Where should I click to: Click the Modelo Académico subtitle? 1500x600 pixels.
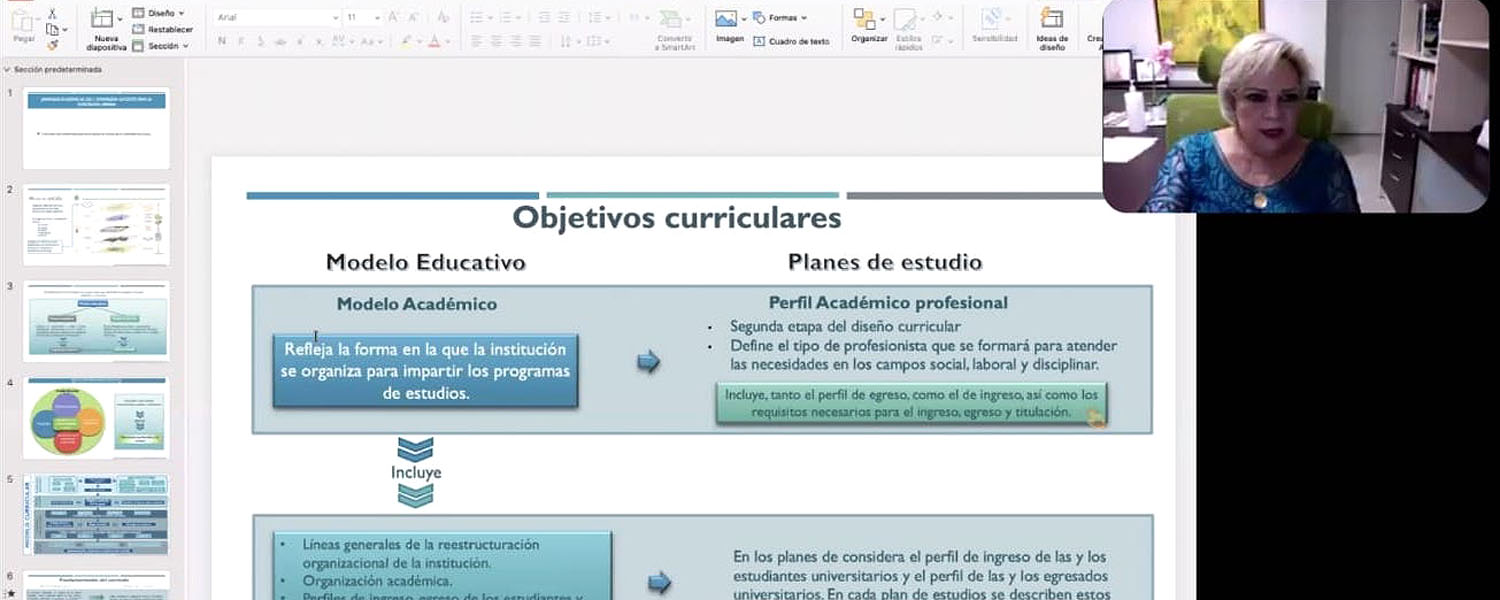tap(416, 304)
